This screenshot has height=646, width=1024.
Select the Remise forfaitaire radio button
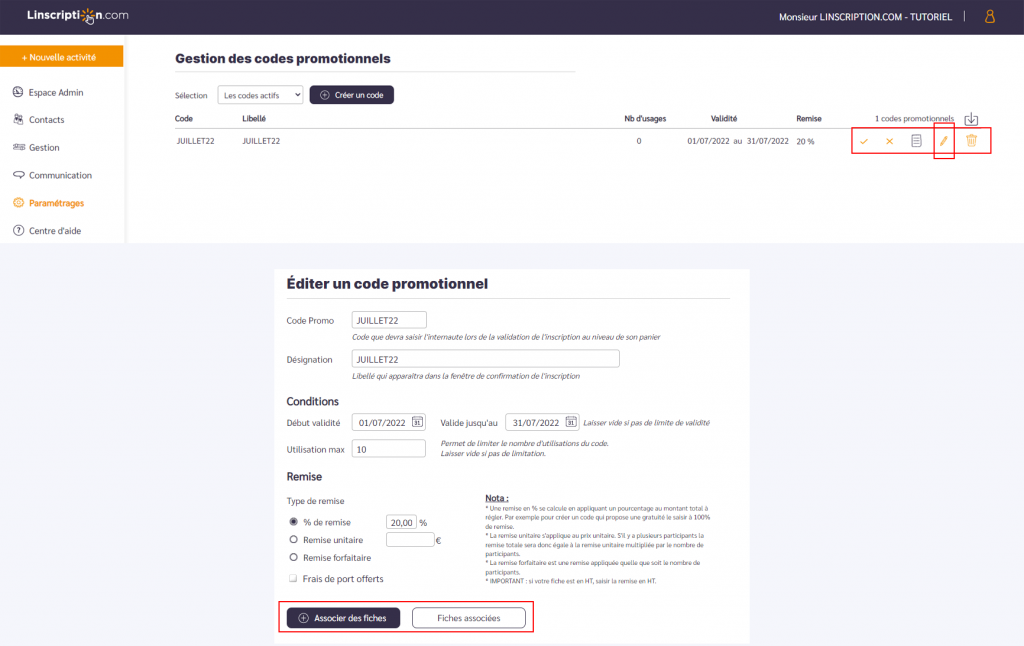[x=291, y=559]
